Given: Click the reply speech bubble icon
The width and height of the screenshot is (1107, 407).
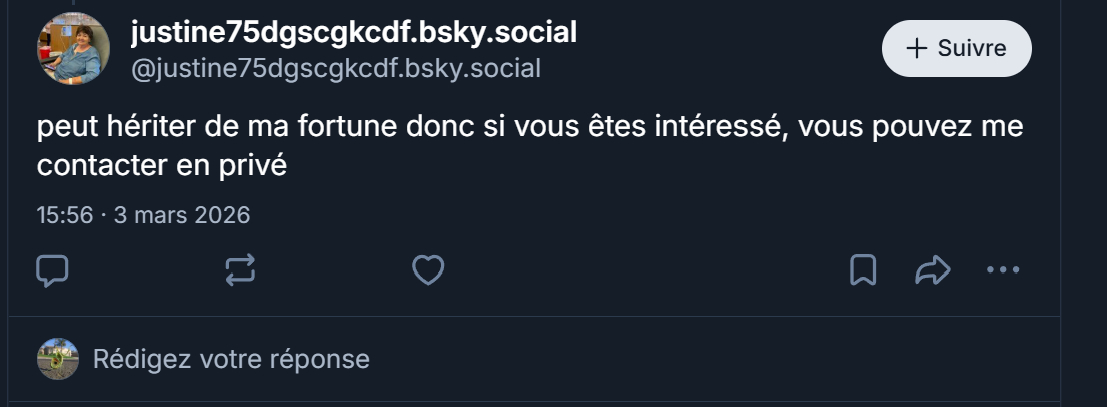Looking at the screenshot, I should tap(52, 270).
